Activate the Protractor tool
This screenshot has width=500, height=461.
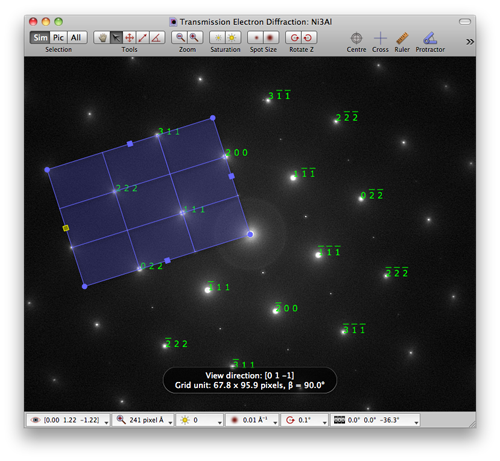click(430, 42)
